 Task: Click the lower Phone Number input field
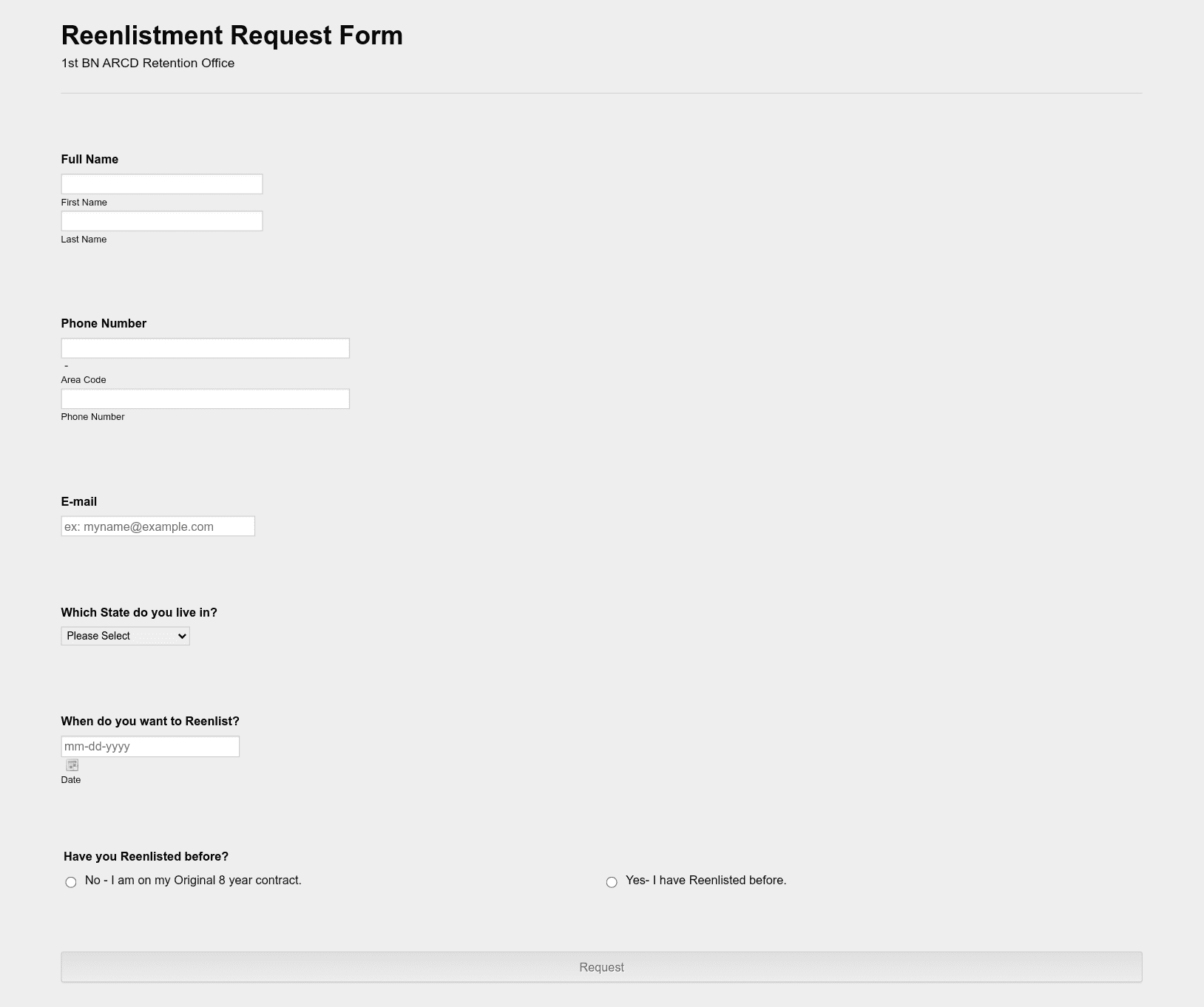[x=205, y=399]
